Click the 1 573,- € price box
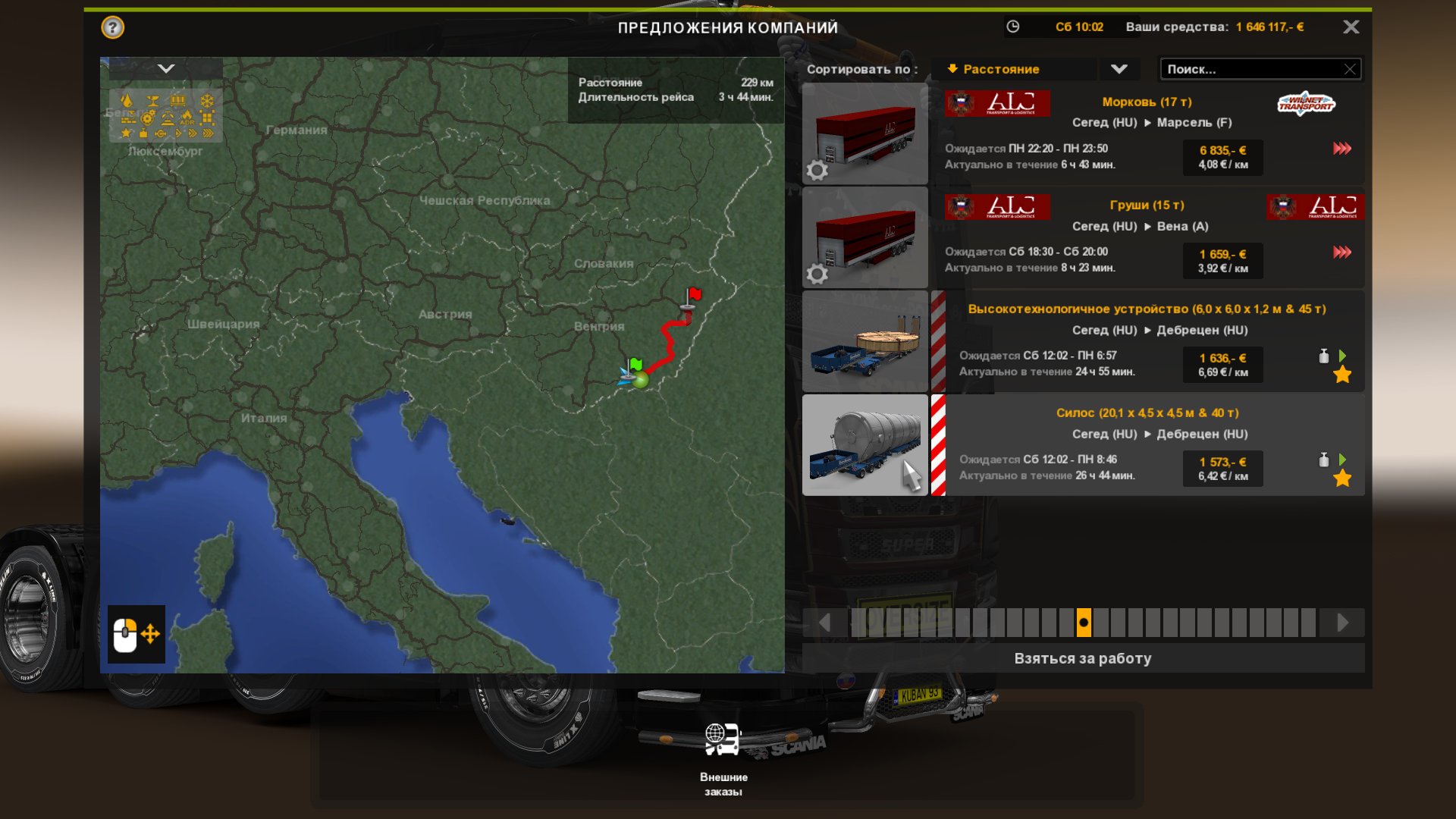Screen dimensions: 1456x819 pyautogui.click(x=1222, y=469)
